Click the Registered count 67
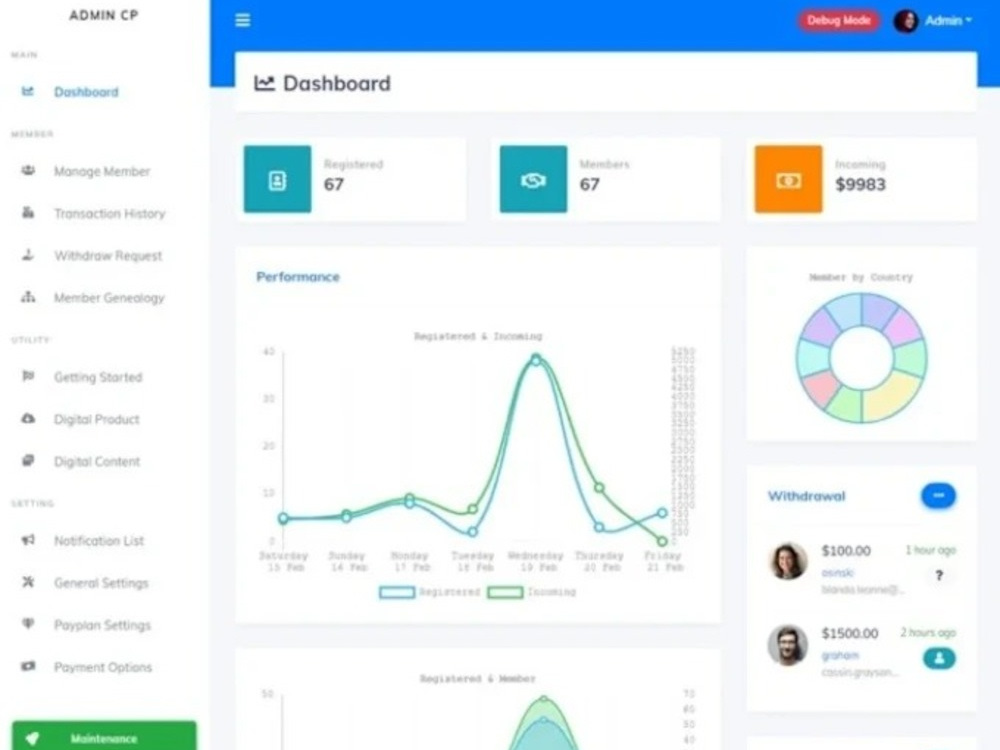Screen dimensions: 1000x750 click(x=334, y=184)
